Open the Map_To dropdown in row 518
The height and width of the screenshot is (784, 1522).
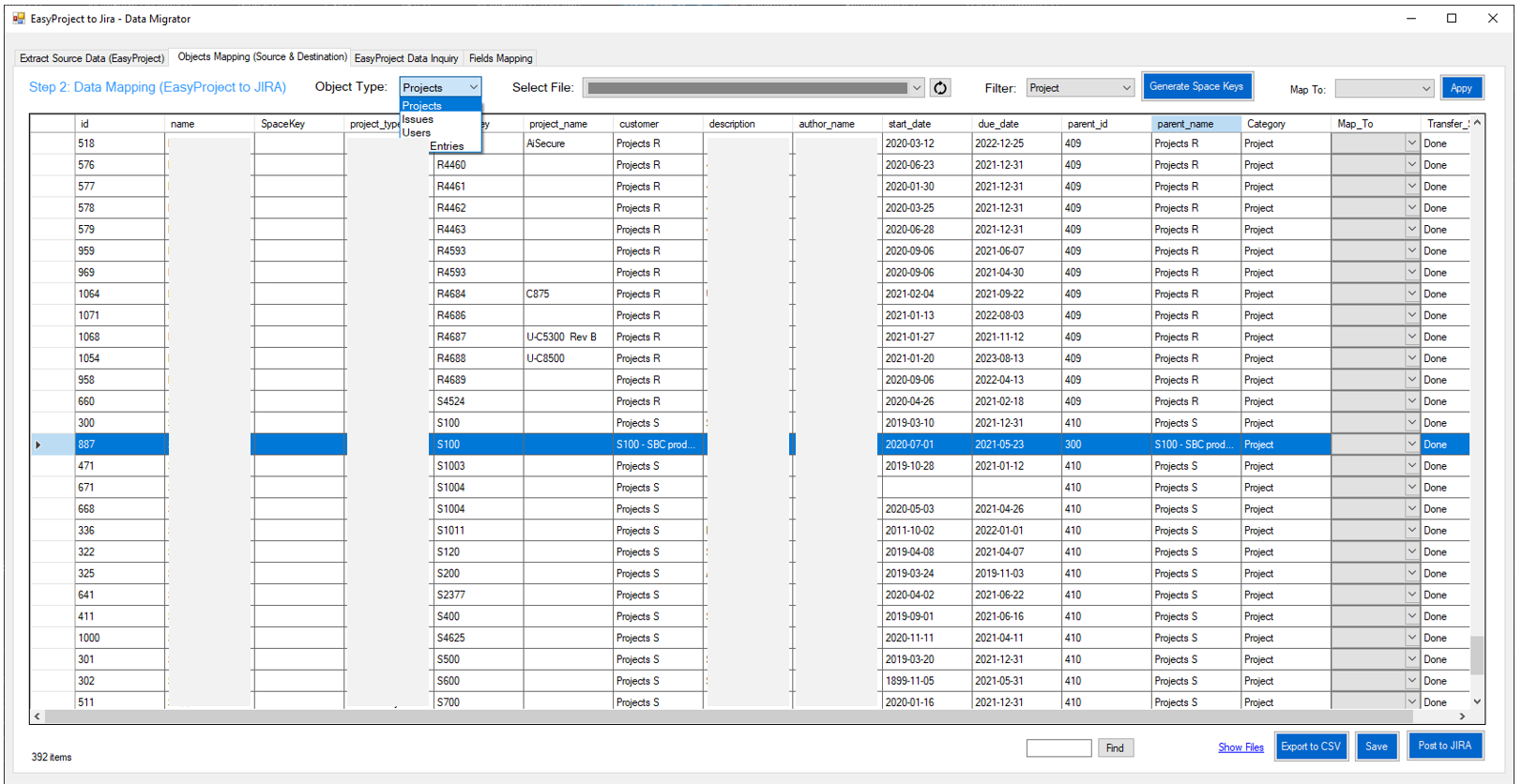(1410, 143)
